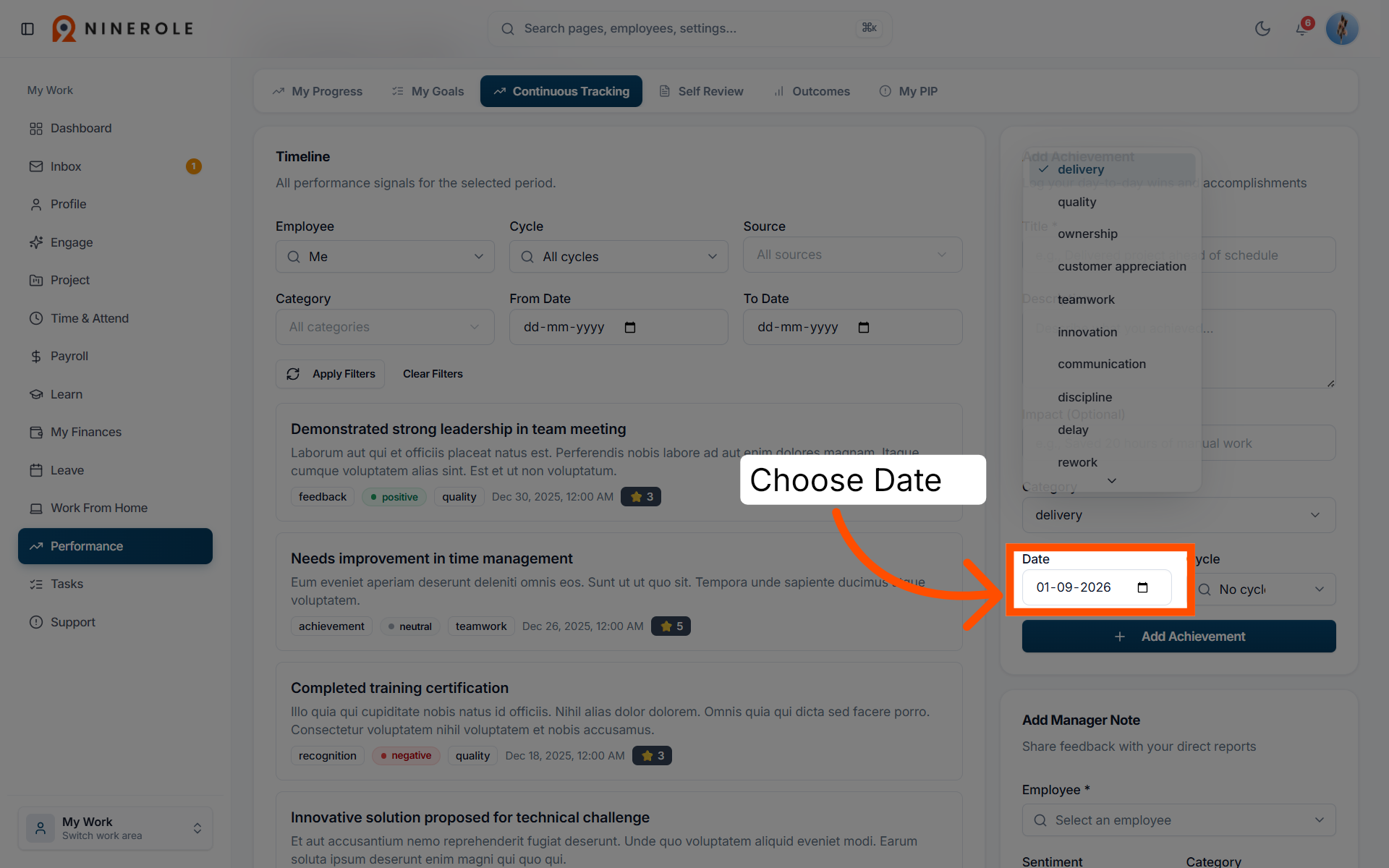Screen dimensions: 1389x868
Task: Go to Profile page
Action: [116, 204]
